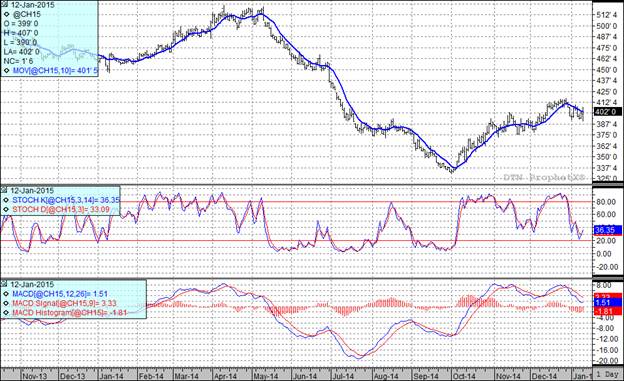
Task: Click the Nov-14 label on the time axis
Action: point(508,376)
